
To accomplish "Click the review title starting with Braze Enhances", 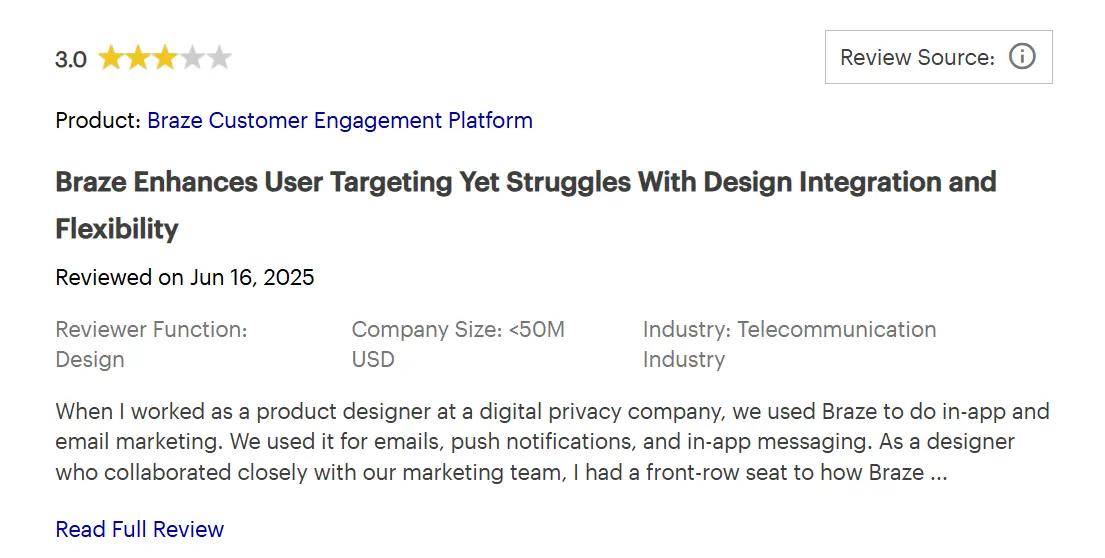I will (526, 182).
